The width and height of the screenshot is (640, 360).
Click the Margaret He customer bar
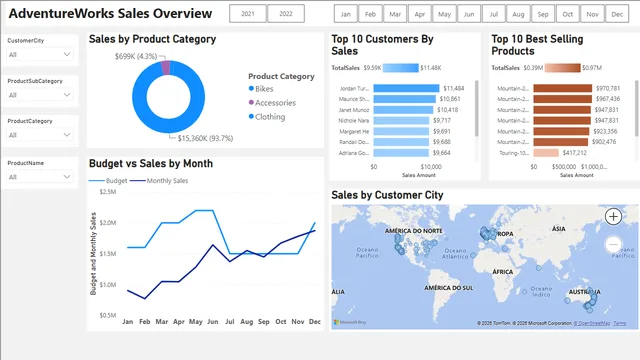[x=401, y=131]
